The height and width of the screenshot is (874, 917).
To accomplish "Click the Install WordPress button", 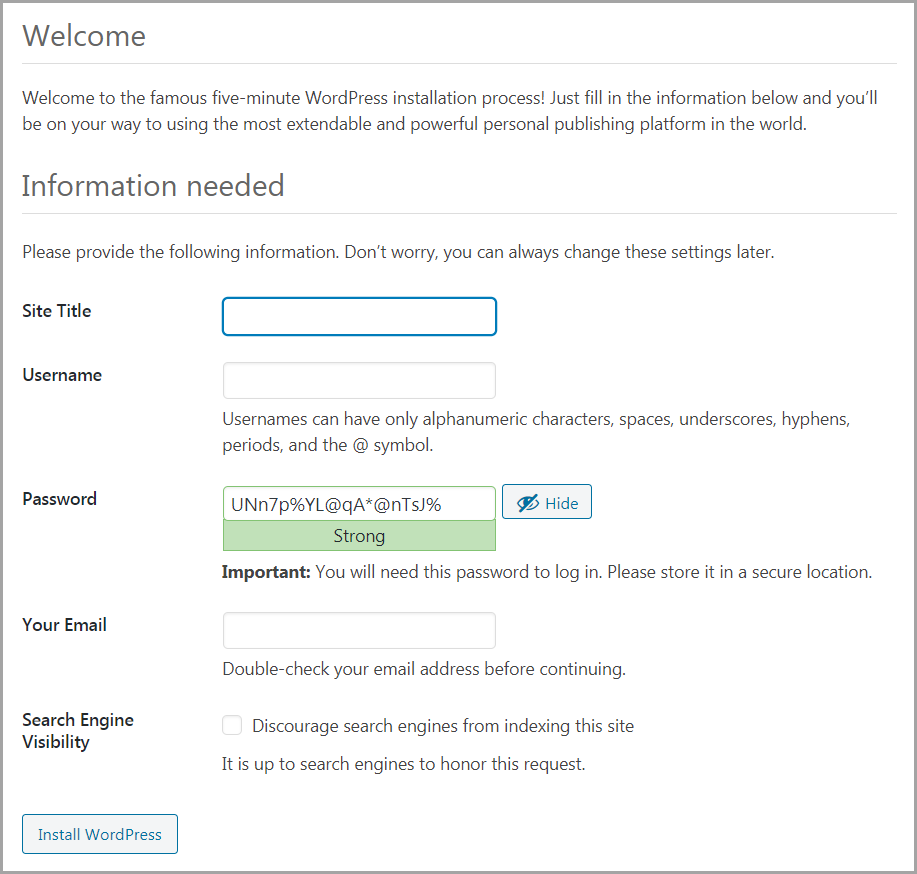I will pos(100,834).
